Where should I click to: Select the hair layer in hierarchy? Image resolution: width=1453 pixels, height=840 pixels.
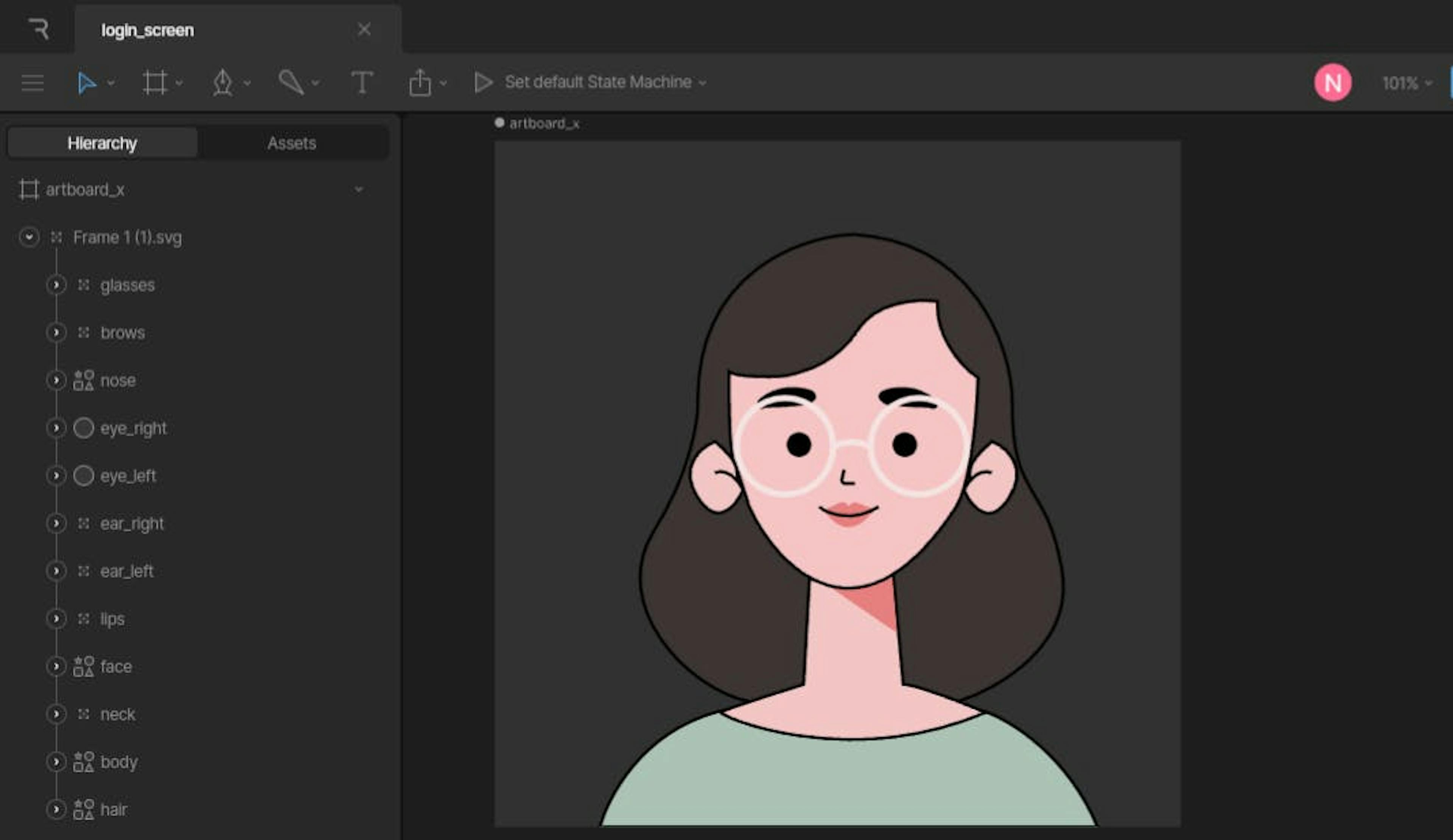click(114, 809)
